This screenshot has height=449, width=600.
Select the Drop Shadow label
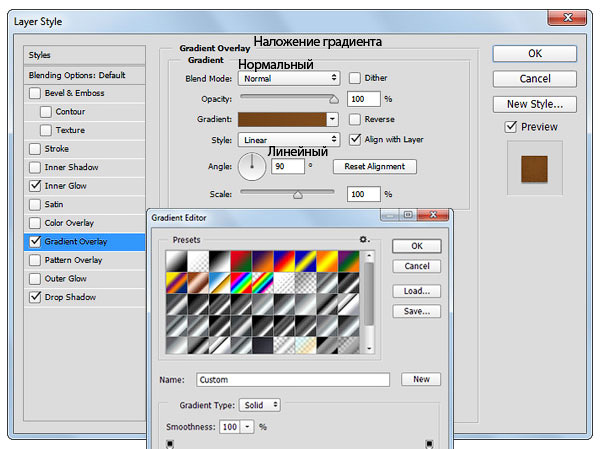[70, 297]
